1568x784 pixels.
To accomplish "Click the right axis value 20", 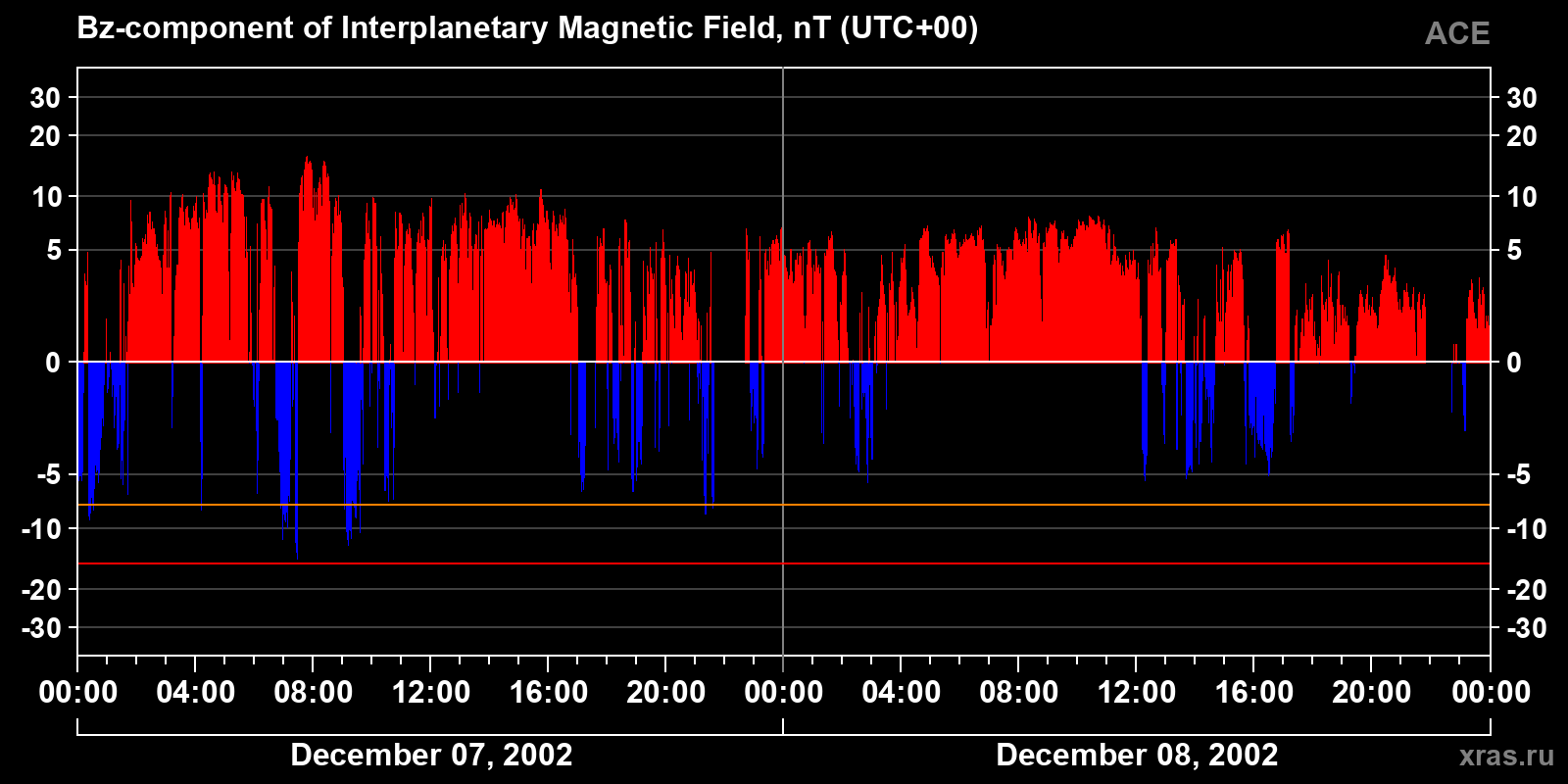I will click(x=1521, y=136).
